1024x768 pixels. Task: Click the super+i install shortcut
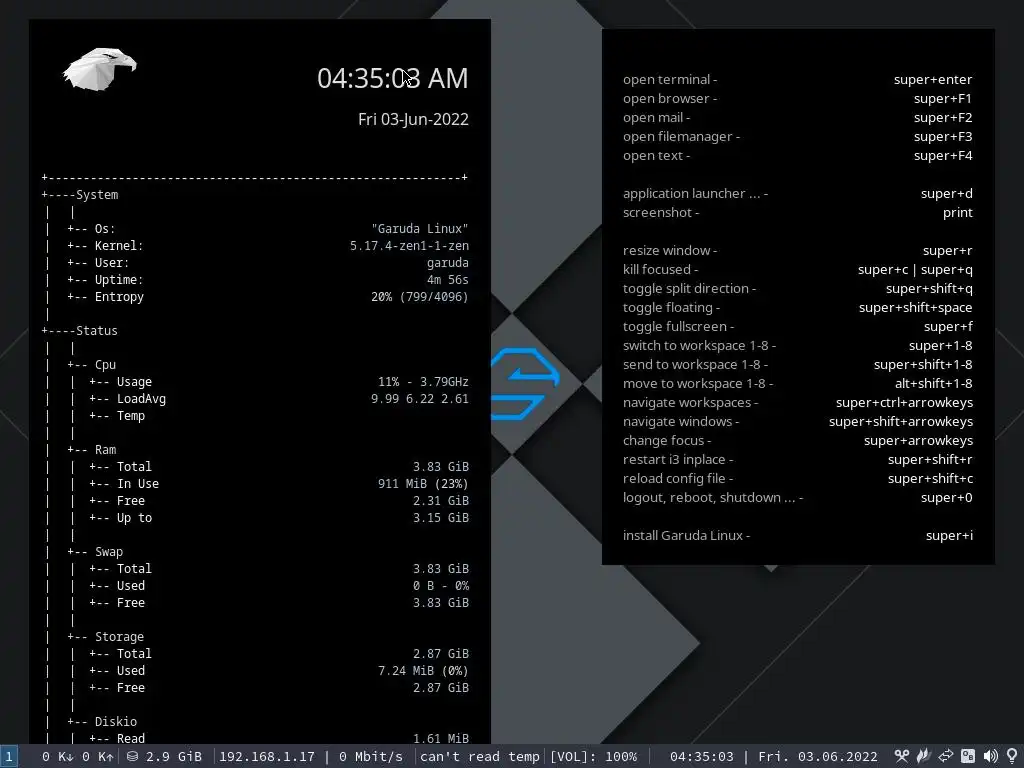click(x=949, y=535)
